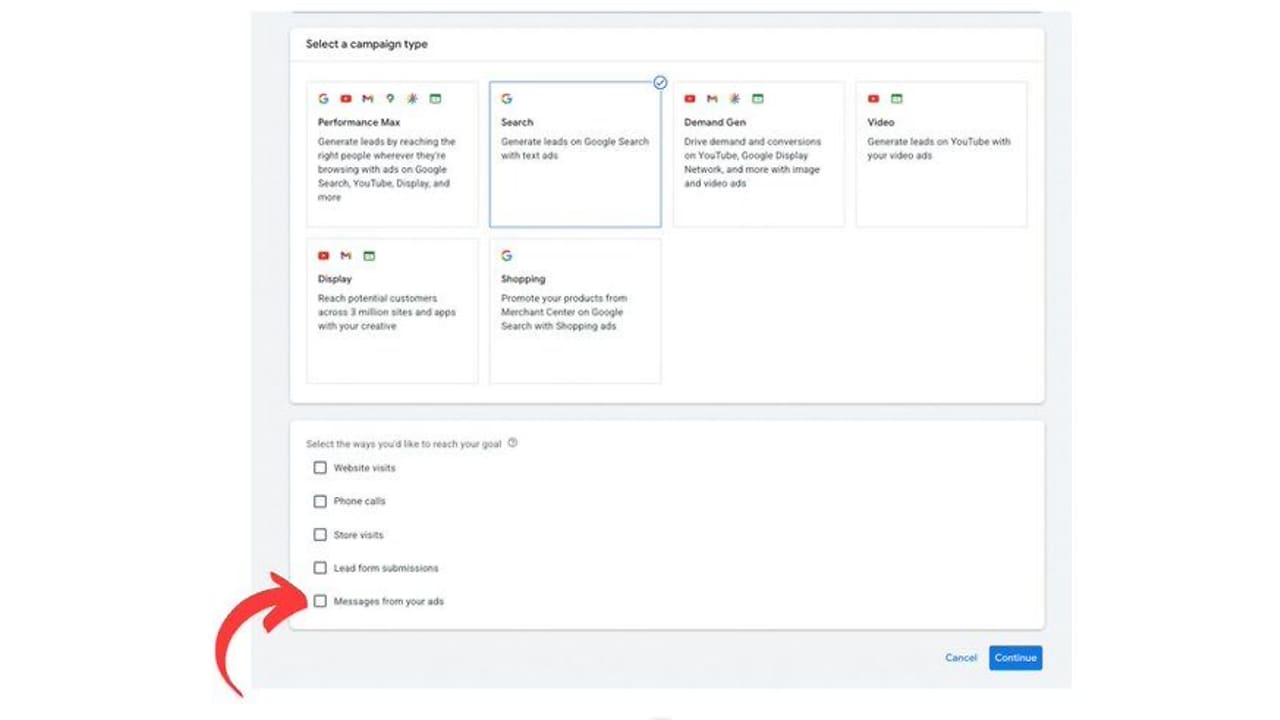Tick the Phone calls checkbox
Image resolution: width=1280 pixels, height=720 pixels.
click(x=320, y=501)
